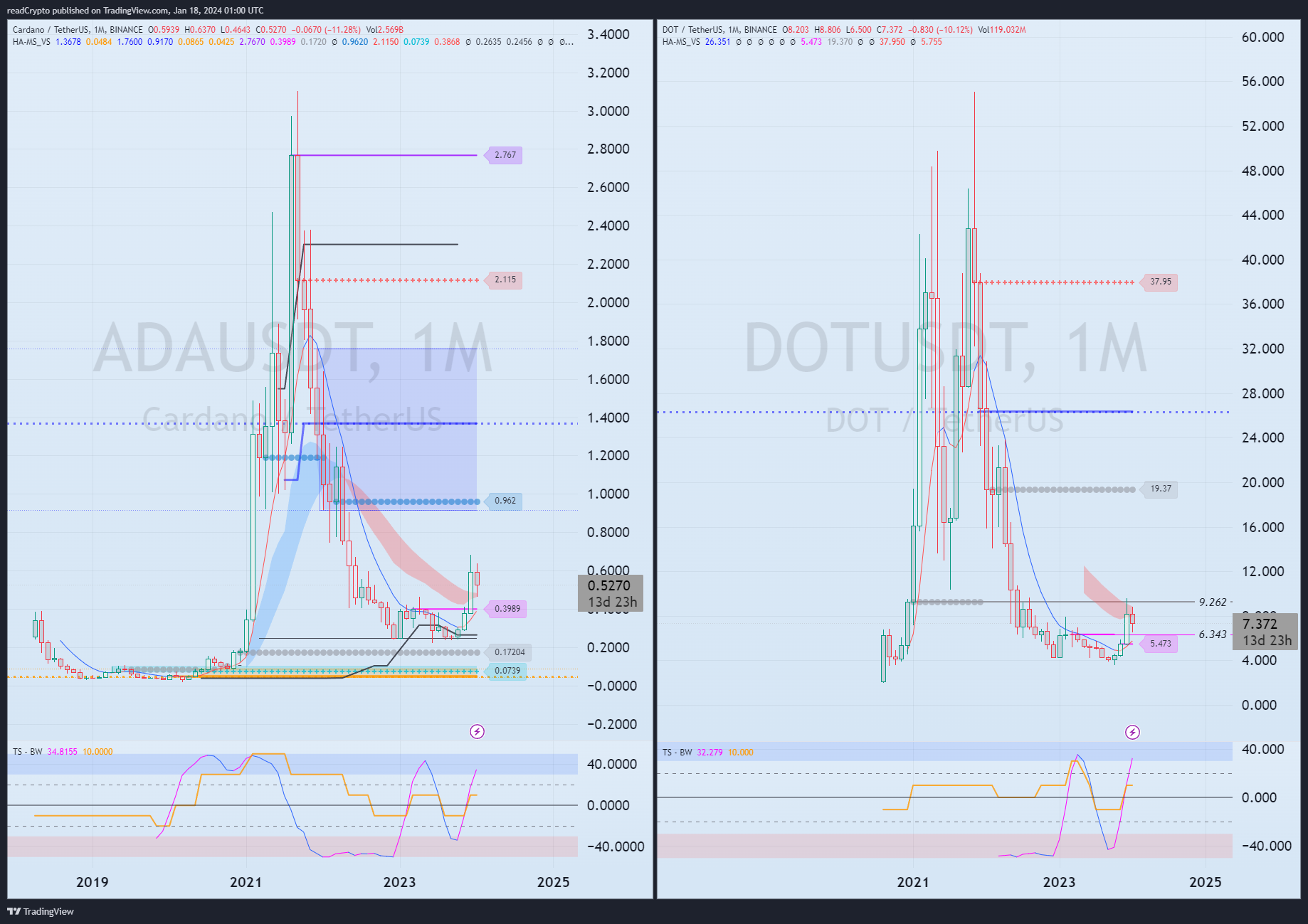Click the 2.767 price label on ADA chart
The height and width of the screenshot is (924, 1308).
pos(505,155)
